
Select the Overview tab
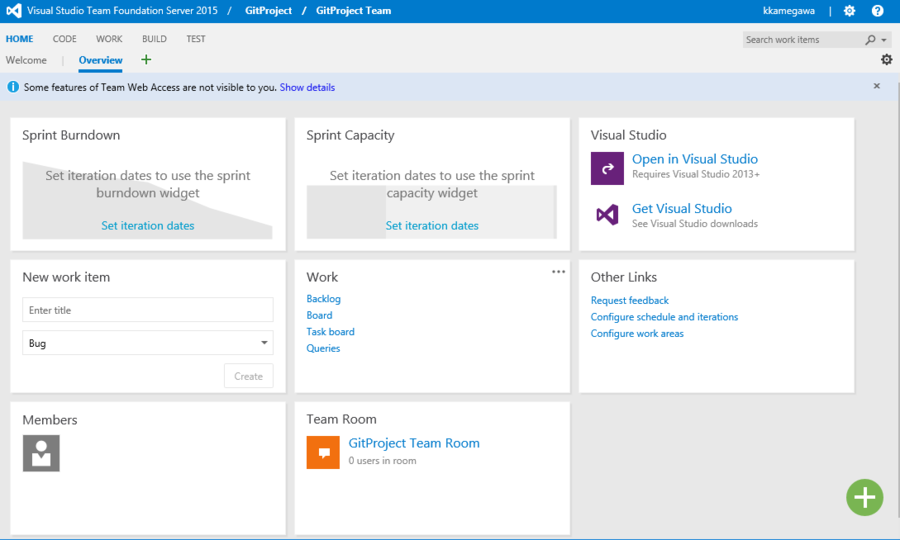click(x=100, y=60)
